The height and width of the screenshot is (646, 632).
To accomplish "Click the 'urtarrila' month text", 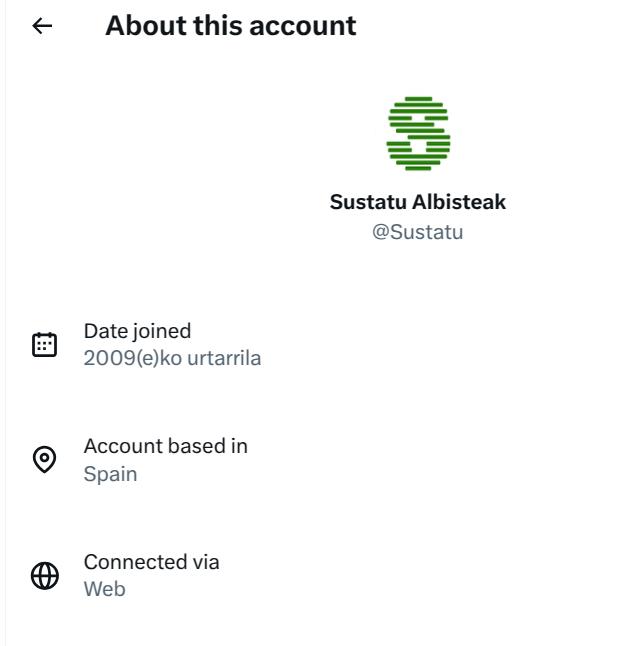I will 224,358.
